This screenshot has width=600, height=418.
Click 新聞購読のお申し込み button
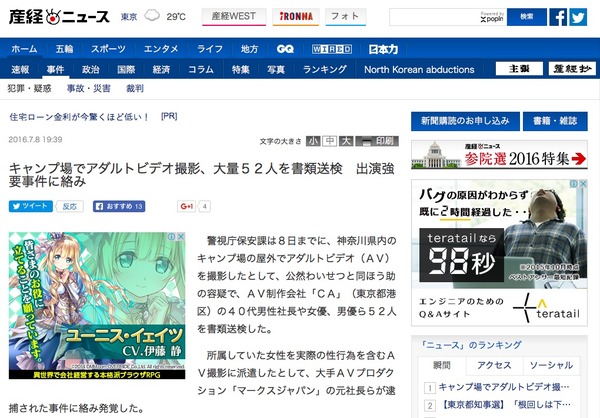tap(465, 121)
